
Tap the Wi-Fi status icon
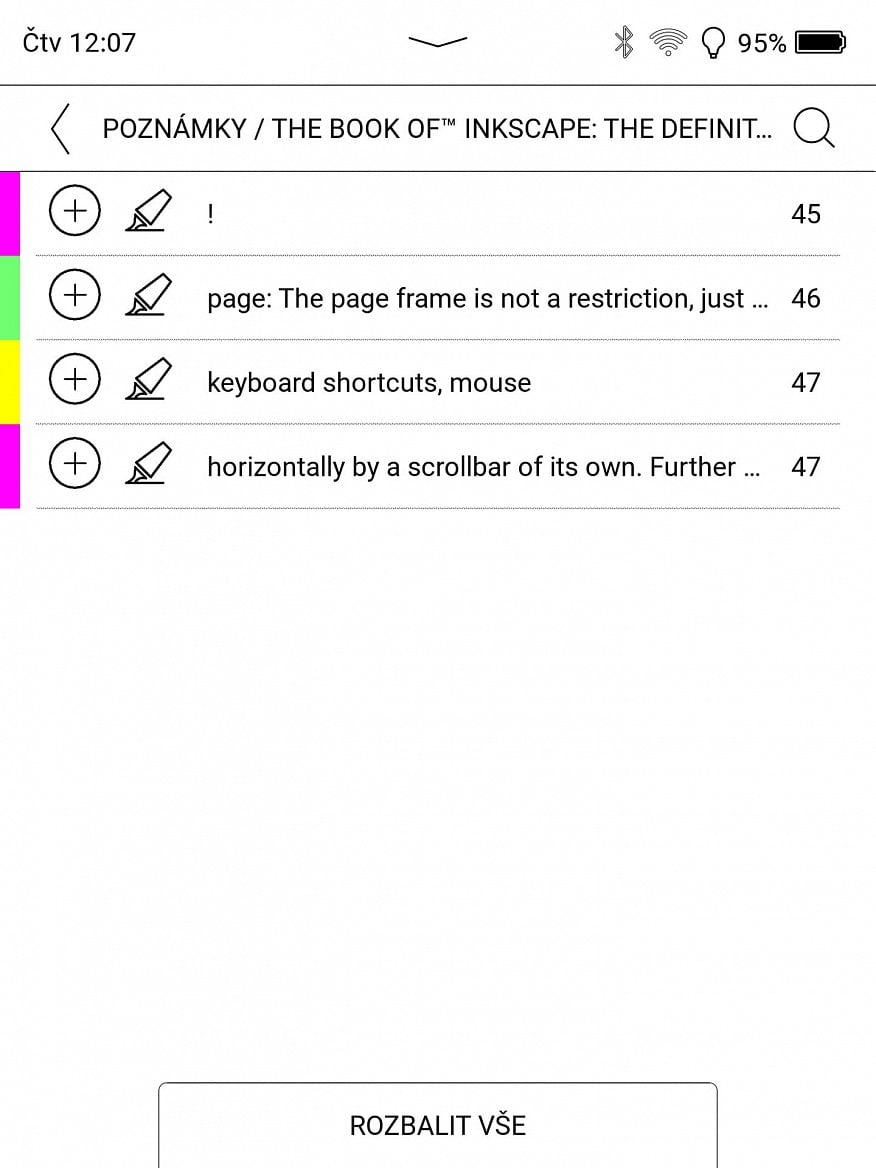pyautogui.click(x=667, y=42)
